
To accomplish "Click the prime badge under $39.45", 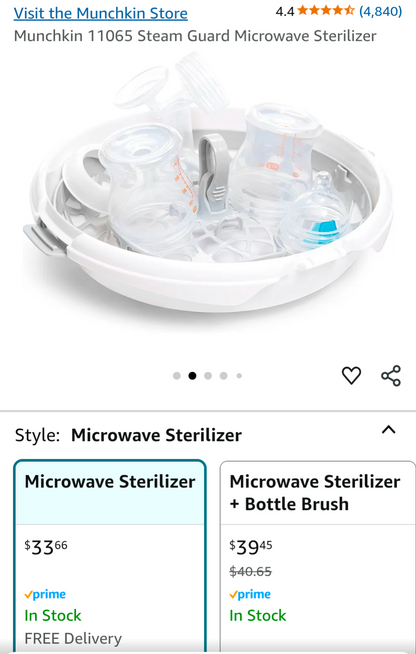I will 250,594.
